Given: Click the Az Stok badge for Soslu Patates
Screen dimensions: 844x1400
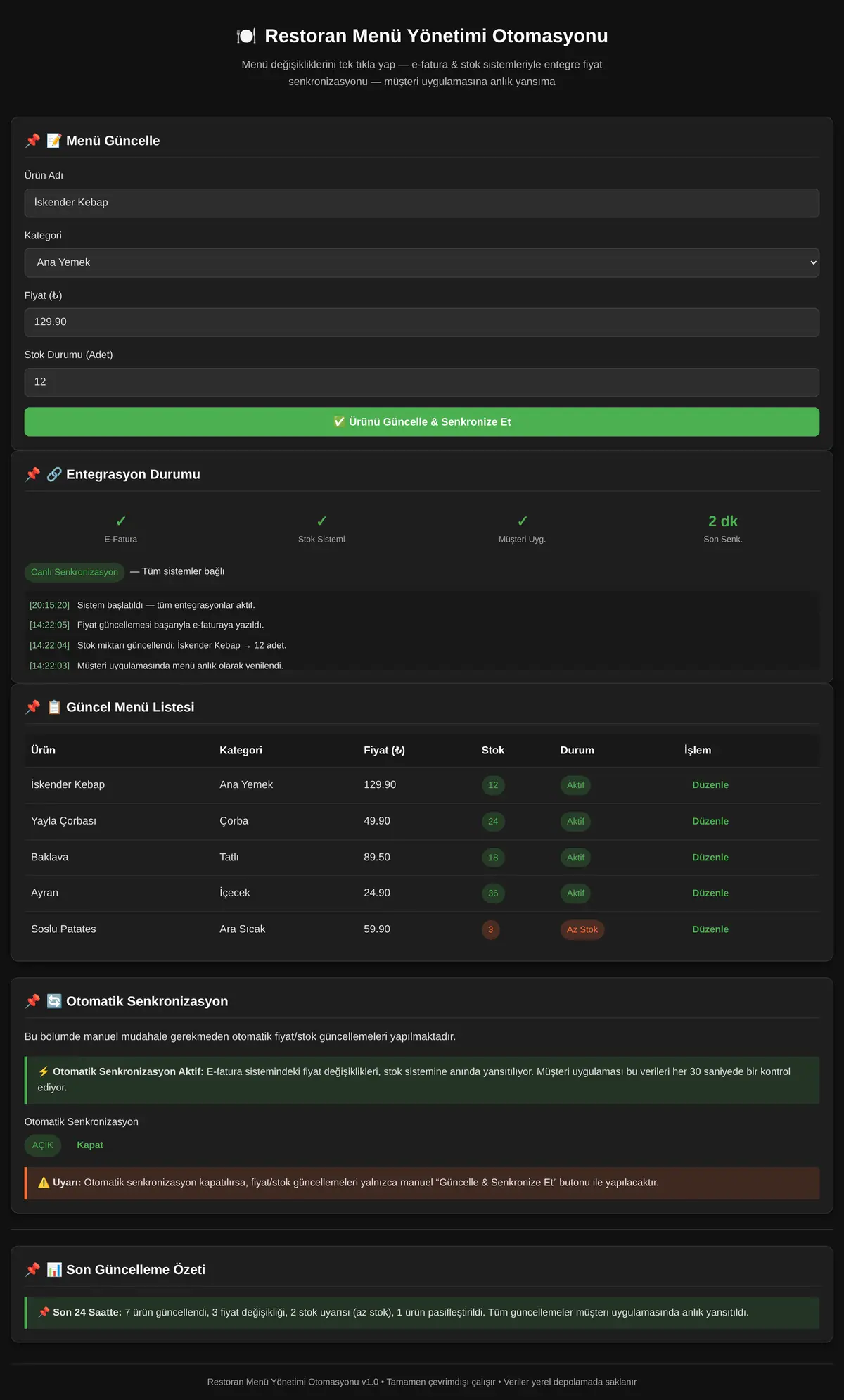Looking at the screenshot, I should click(x=582, y=929).
